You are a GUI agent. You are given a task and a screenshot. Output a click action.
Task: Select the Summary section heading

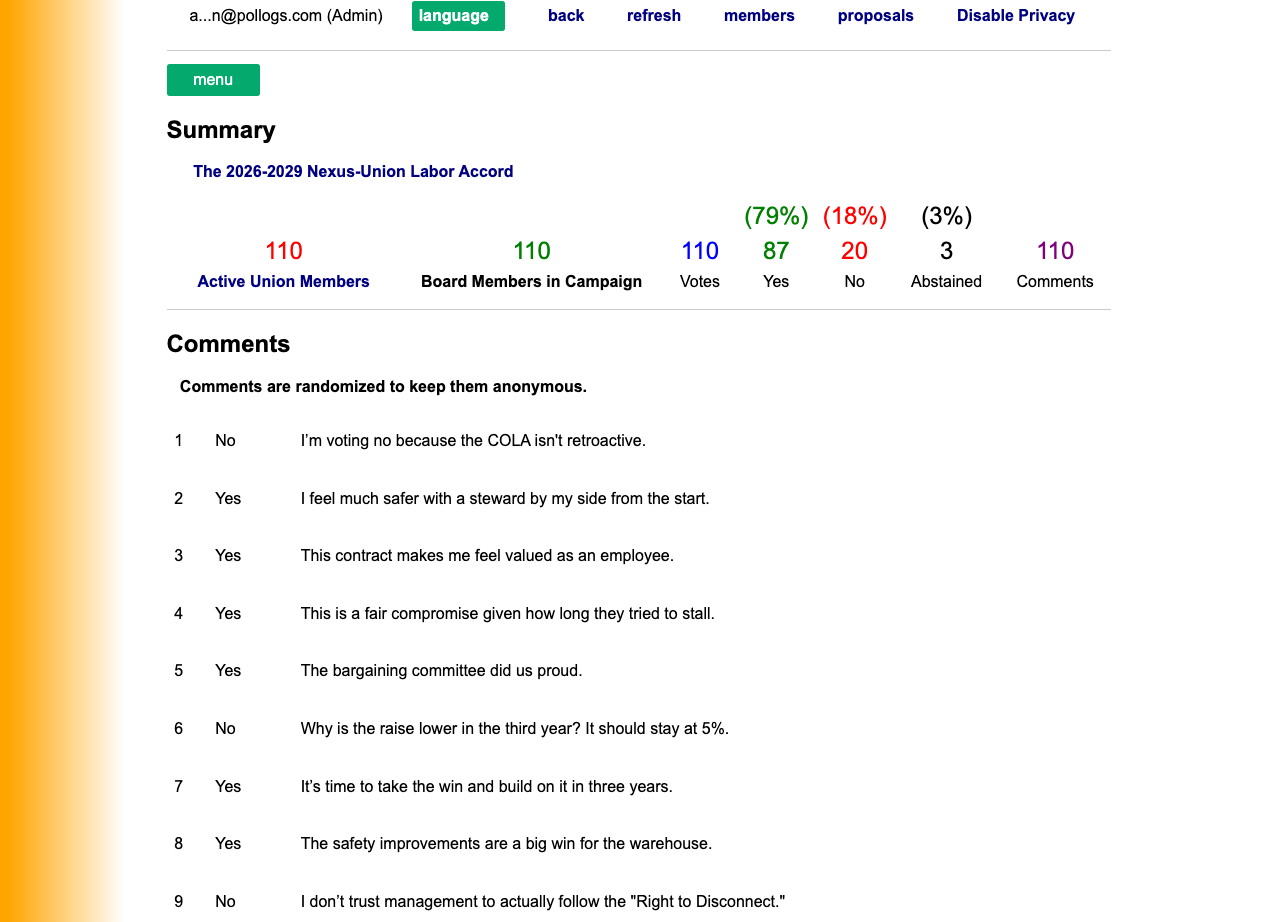pos(221,130)
